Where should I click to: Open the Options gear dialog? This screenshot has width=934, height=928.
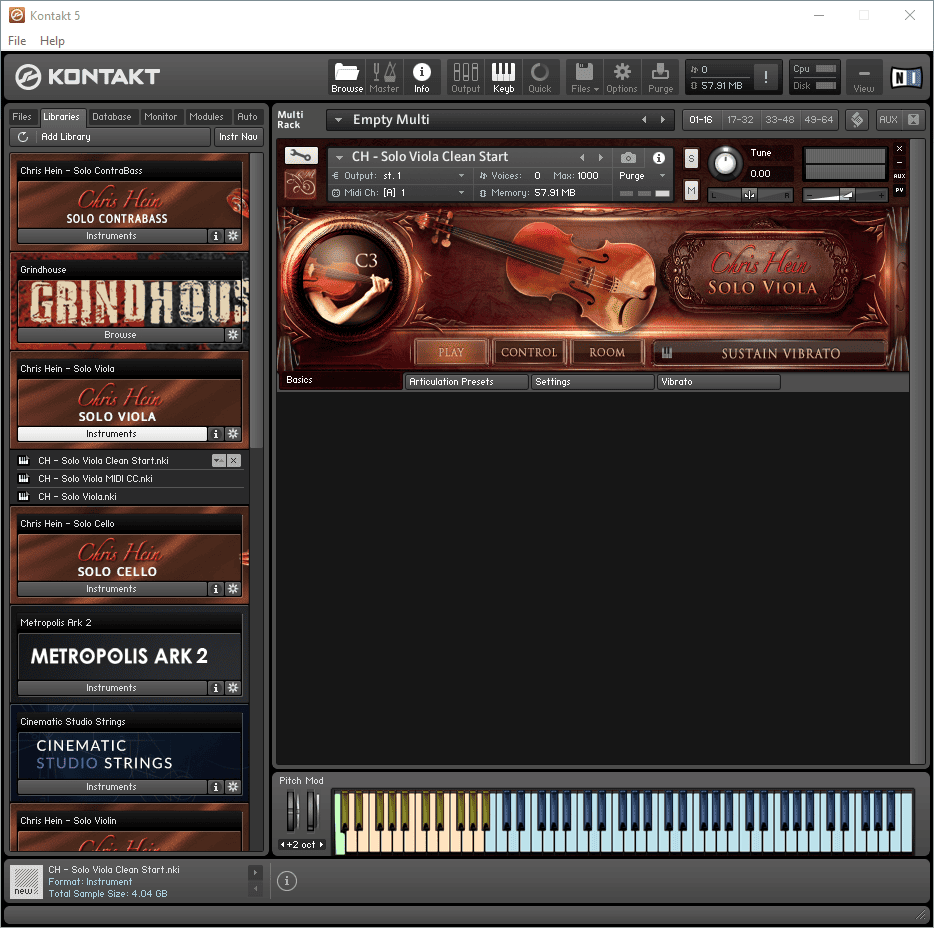point(622,77)
